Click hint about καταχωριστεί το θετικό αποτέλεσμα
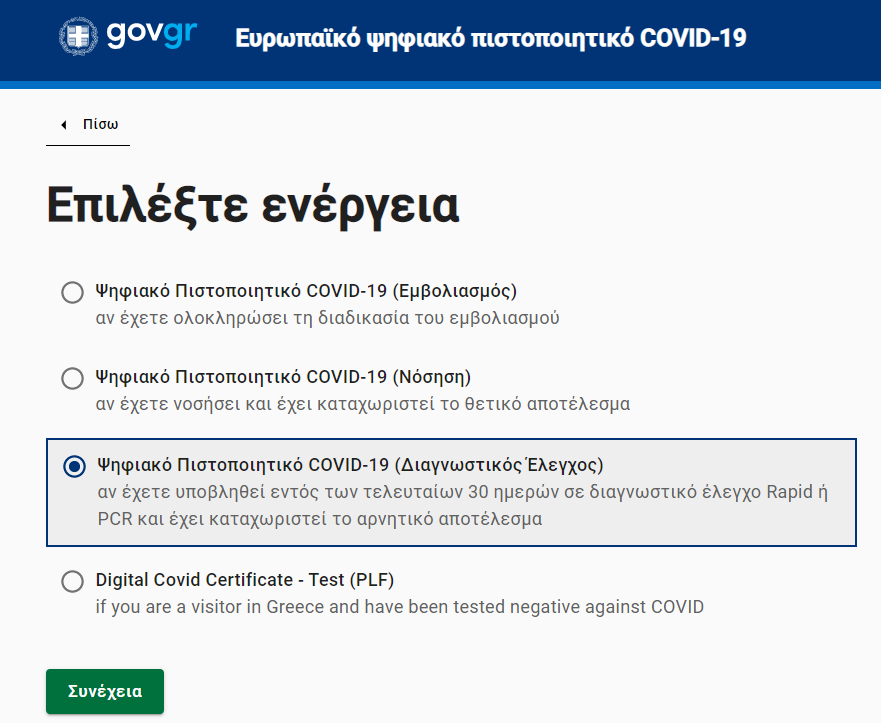The width and height of the screenshot is (881, 723). coord(363,404)
